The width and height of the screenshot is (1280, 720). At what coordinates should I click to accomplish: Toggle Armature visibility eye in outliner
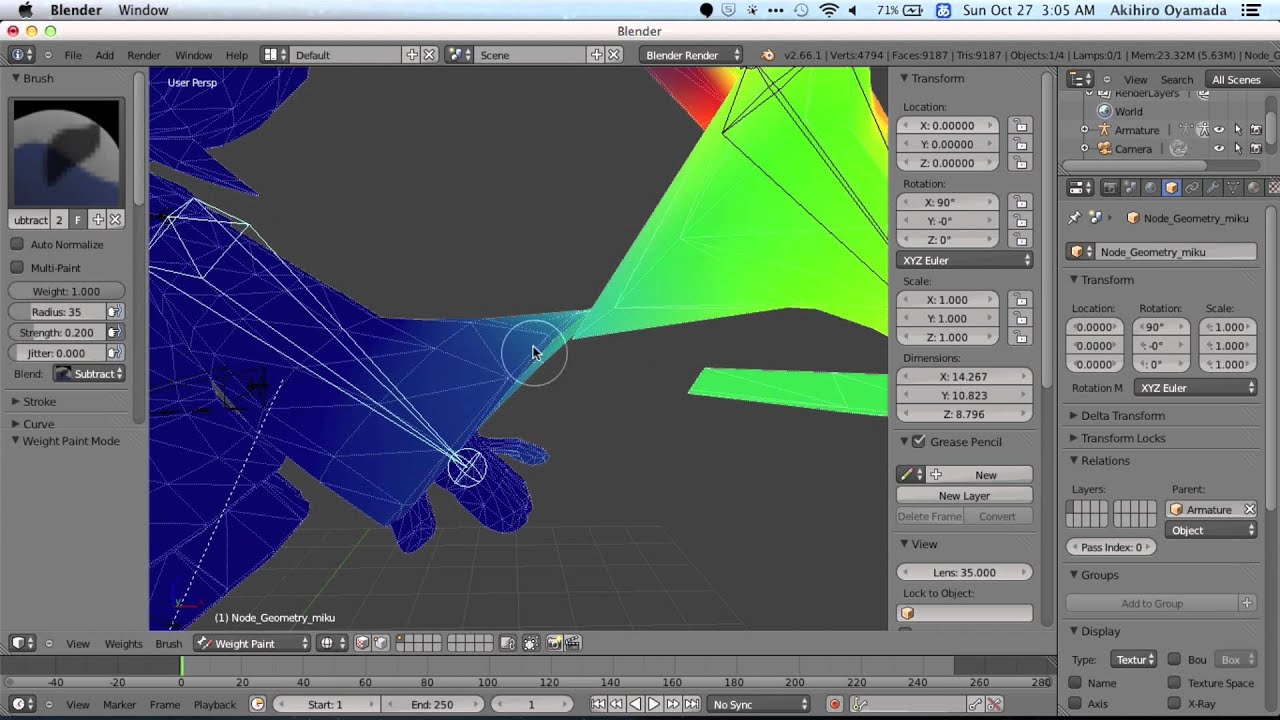[x=1219, y=130]
